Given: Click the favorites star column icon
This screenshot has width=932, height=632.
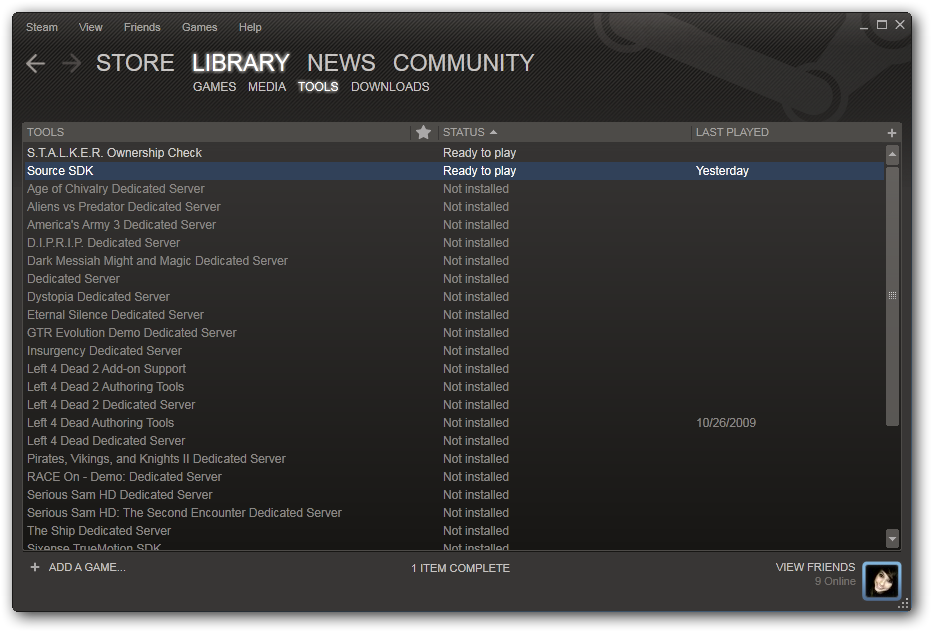Looking at the screenshot, I should [423, 132].
